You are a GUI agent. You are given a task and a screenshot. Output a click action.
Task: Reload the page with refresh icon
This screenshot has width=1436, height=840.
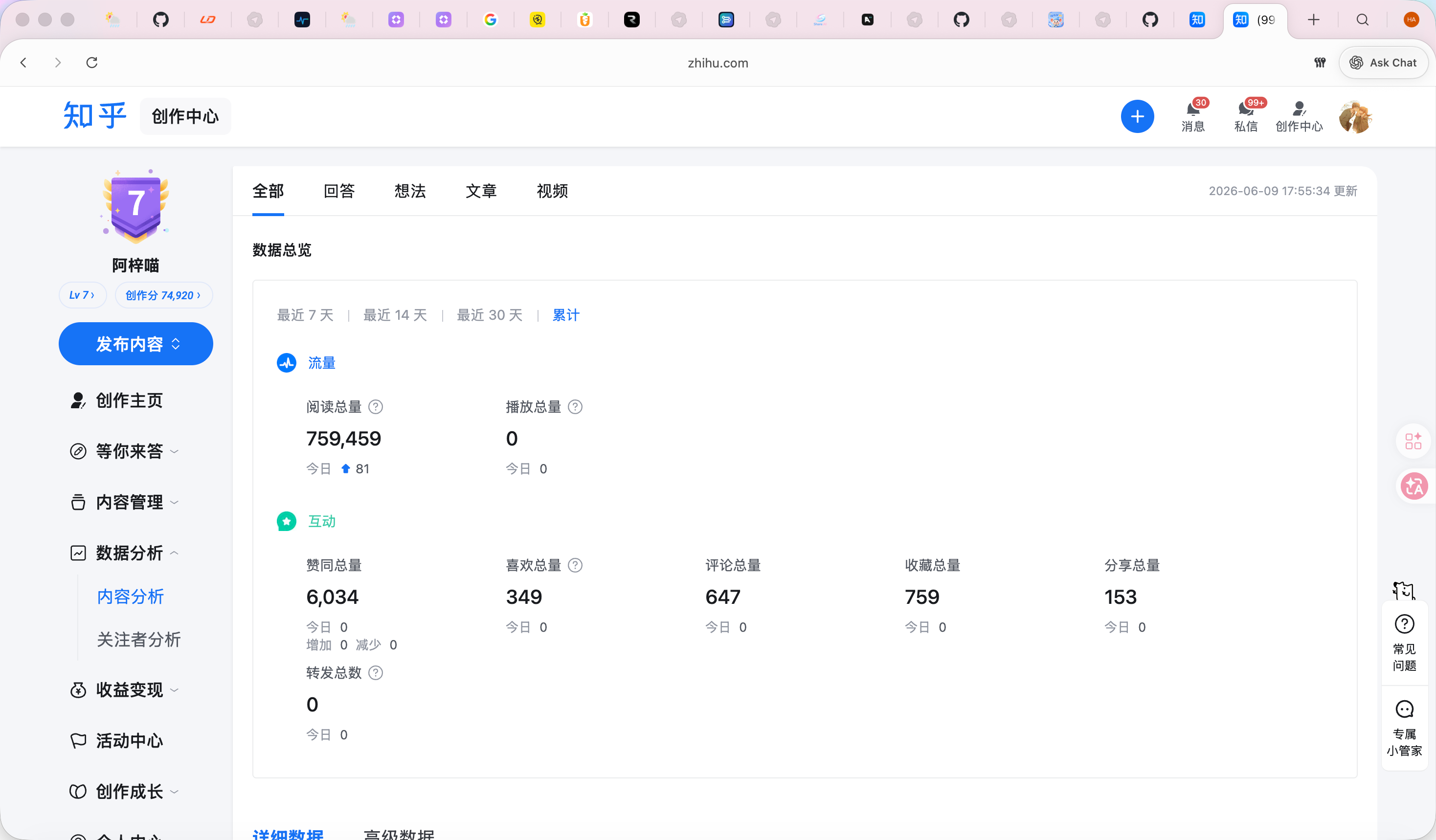click(x=92, y=63)
